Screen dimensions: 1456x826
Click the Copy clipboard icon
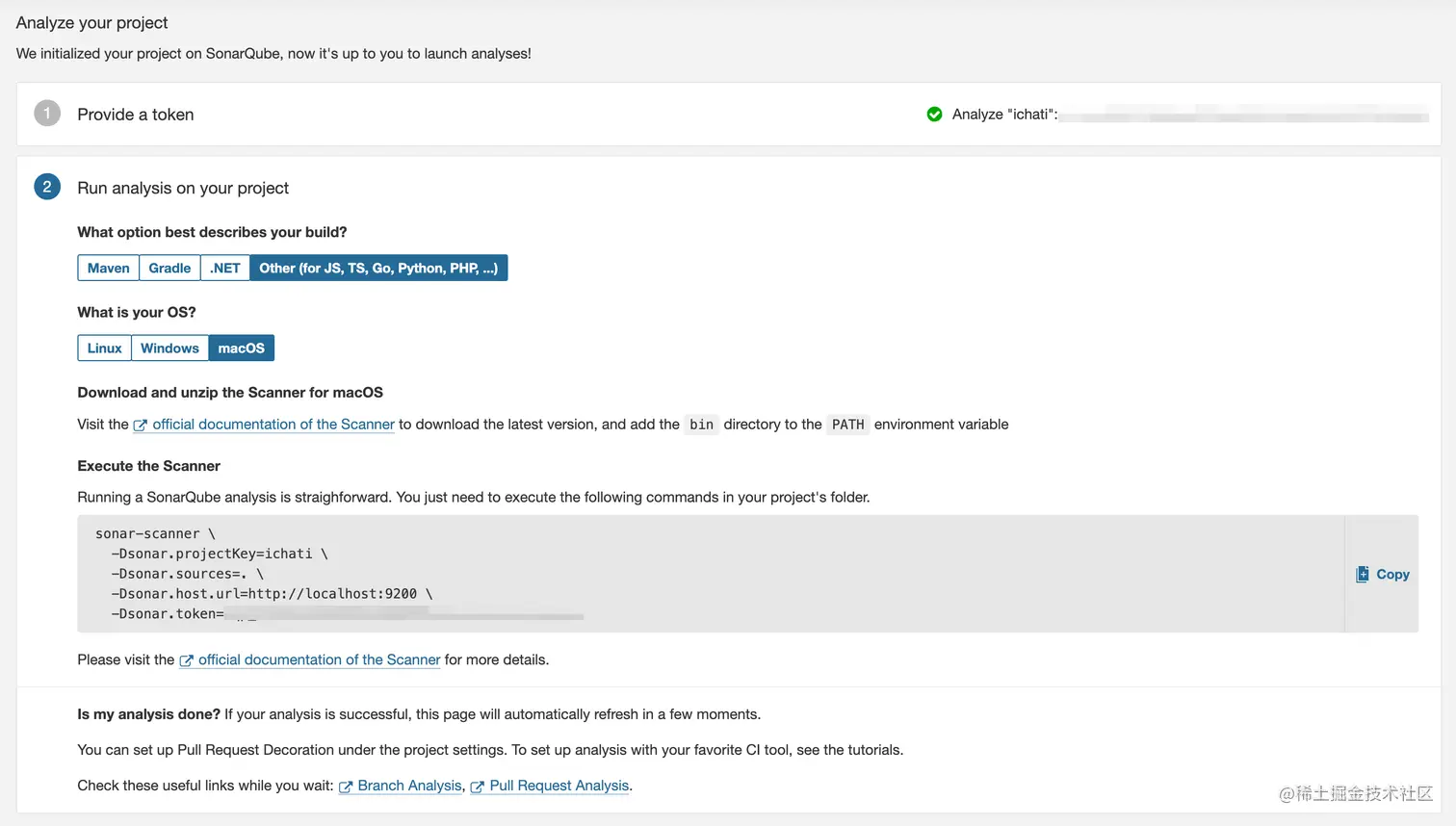point(1362,575)
